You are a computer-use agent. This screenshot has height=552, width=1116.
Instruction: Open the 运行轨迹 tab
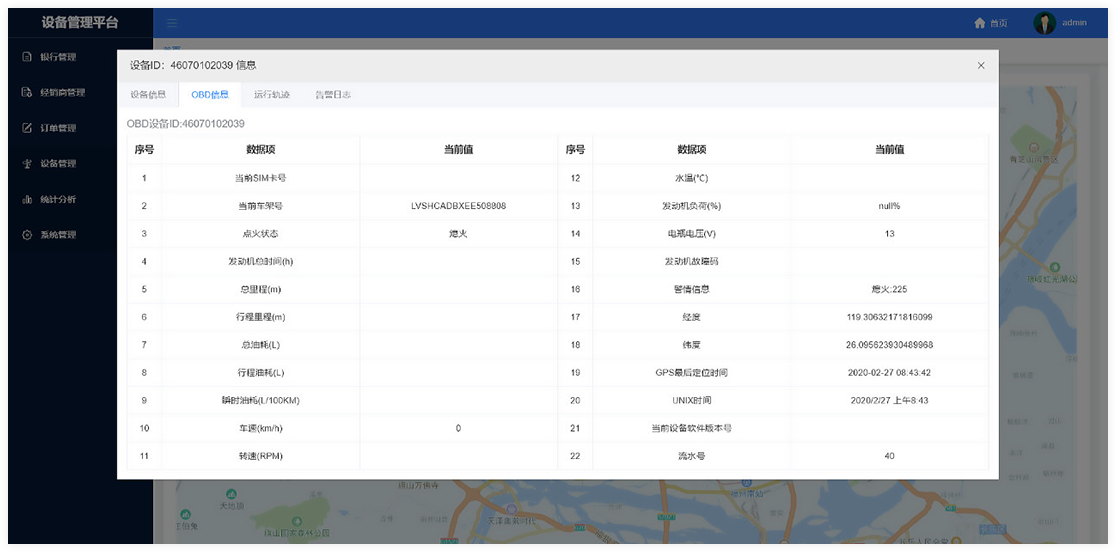(272, 95)
